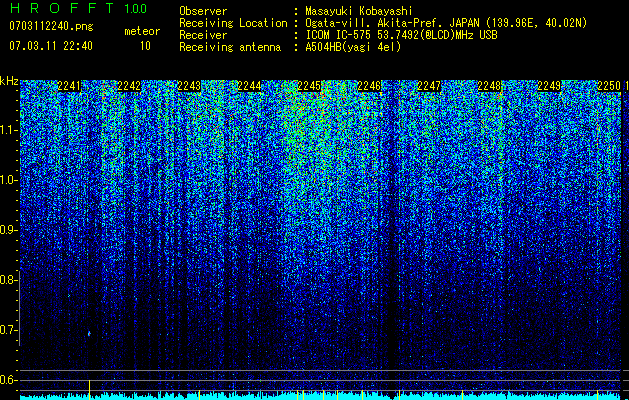Click the Observer field label
629x400 pixels.
[x=203, y=11]
